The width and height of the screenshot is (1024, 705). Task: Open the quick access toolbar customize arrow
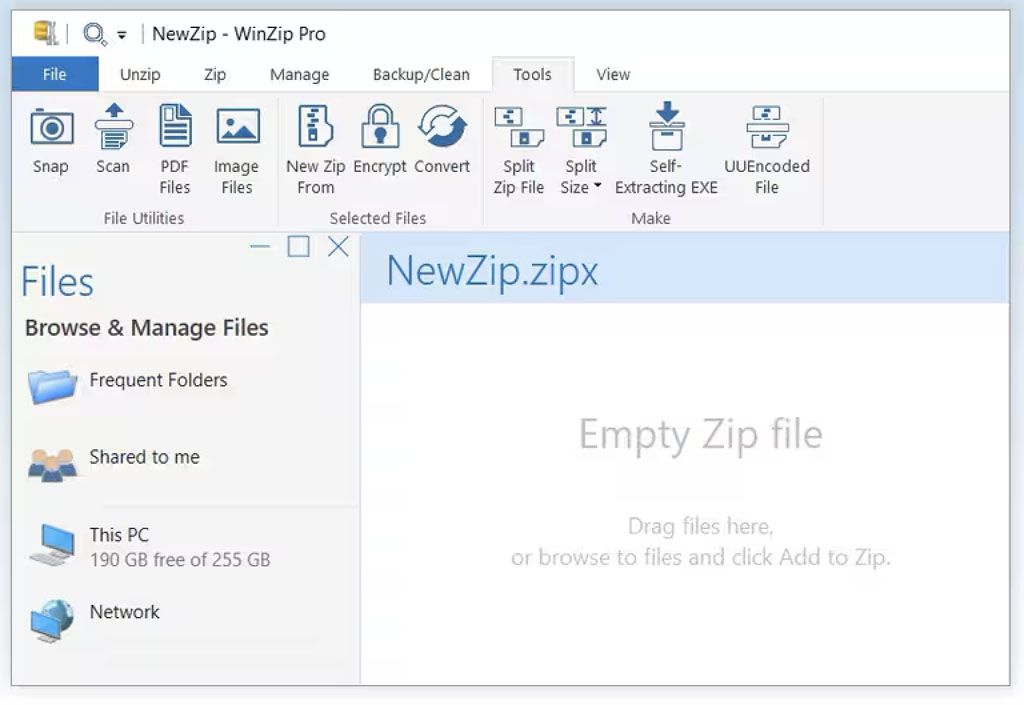121,35
